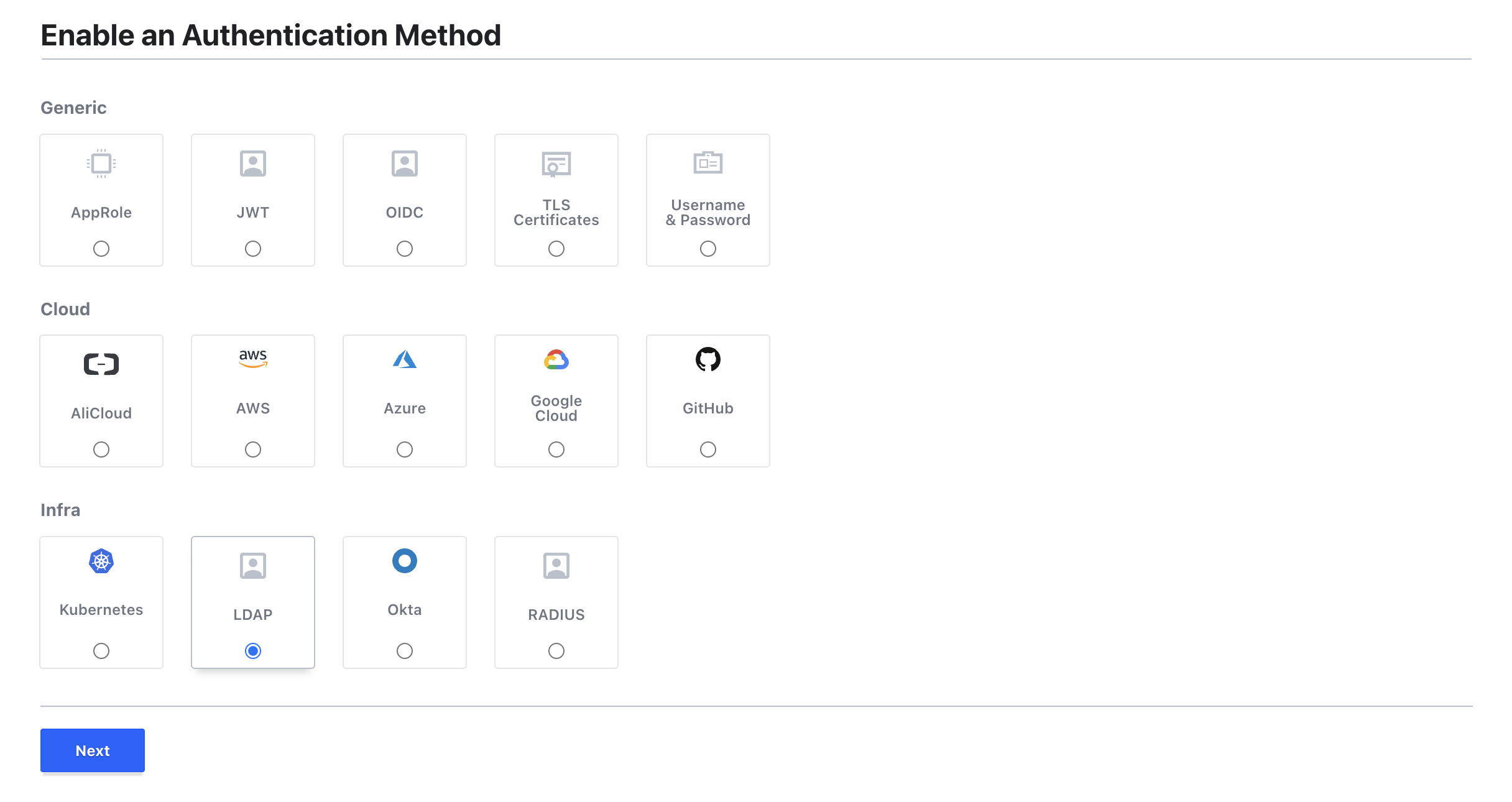Image resolution: width=1512 pixels, height=802 pixels.
Task: Click the AliCloud logo icon
Action: coord(101,364)
